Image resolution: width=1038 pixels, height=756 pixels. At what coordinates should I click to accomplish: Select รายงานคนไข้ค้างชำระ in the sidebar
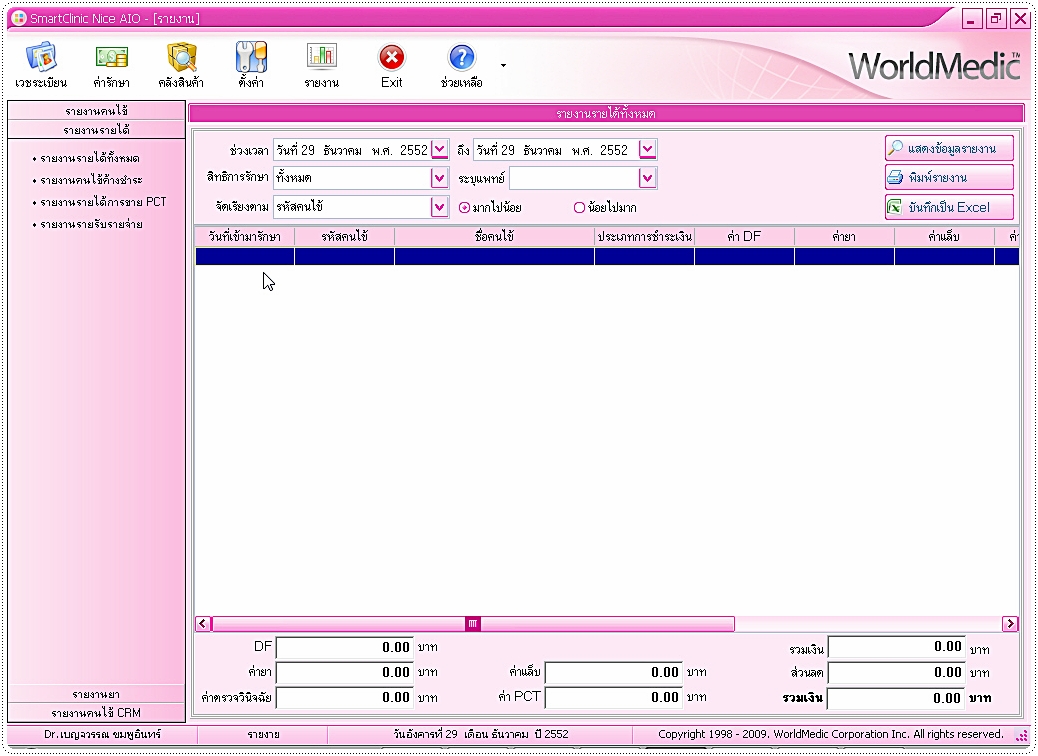[91, 180]
